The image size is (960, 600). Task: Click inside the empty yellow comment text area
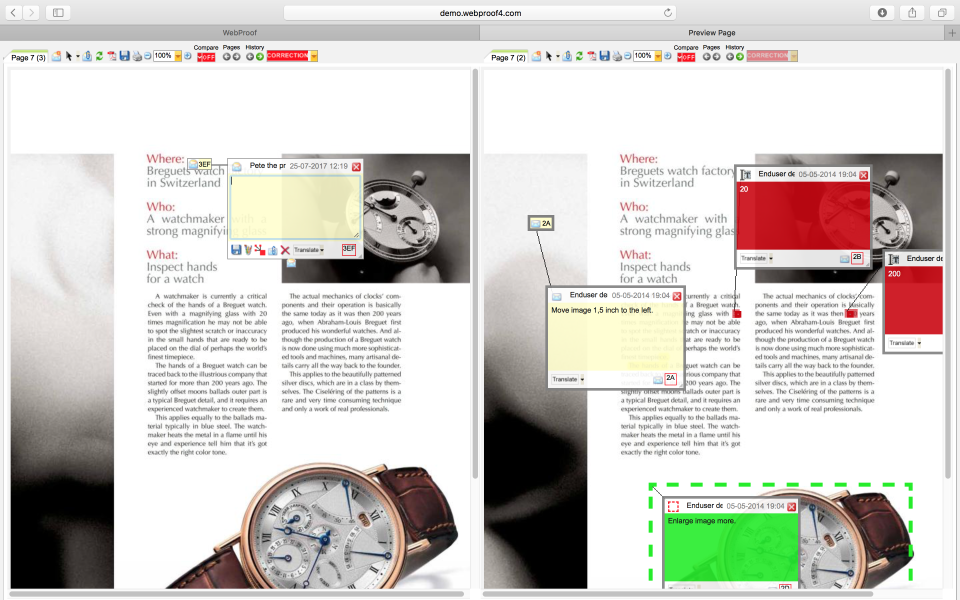coord(295,207)
